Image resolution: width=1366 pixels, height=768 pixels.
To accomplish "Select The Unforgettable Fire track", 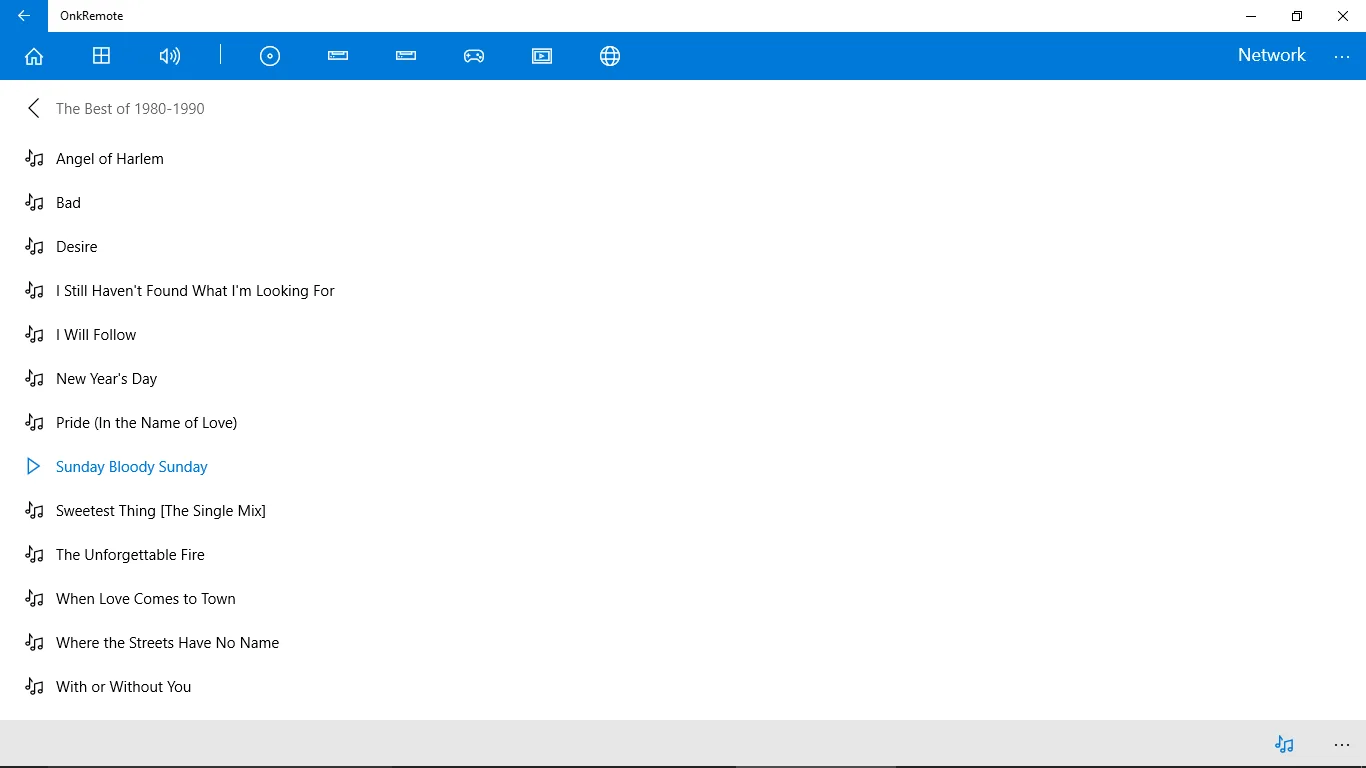I will pos(130,555).
